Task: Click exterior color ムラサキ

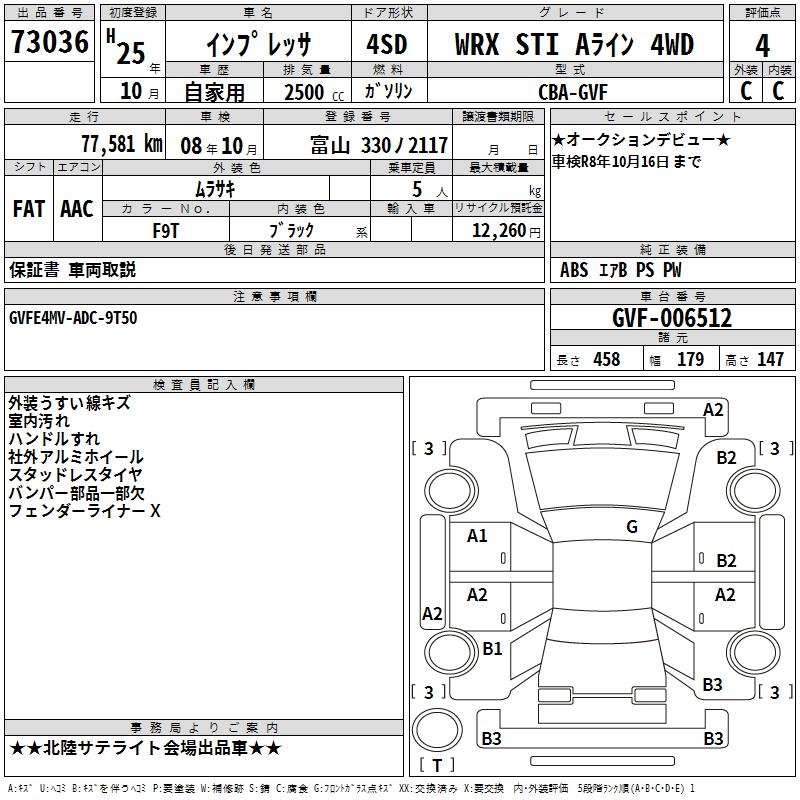Action: pyautogui.click(x=215, y=190)
